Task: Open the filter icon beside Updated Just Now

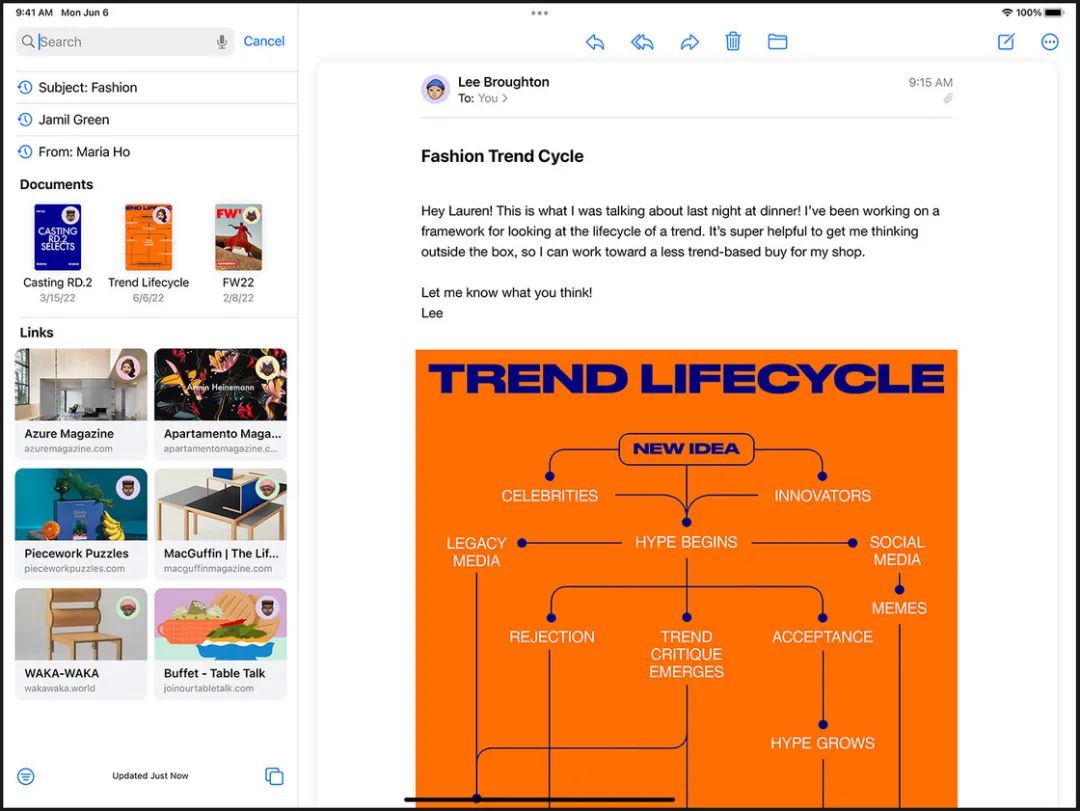Action: pyautogui.click(x=25, y=777)
